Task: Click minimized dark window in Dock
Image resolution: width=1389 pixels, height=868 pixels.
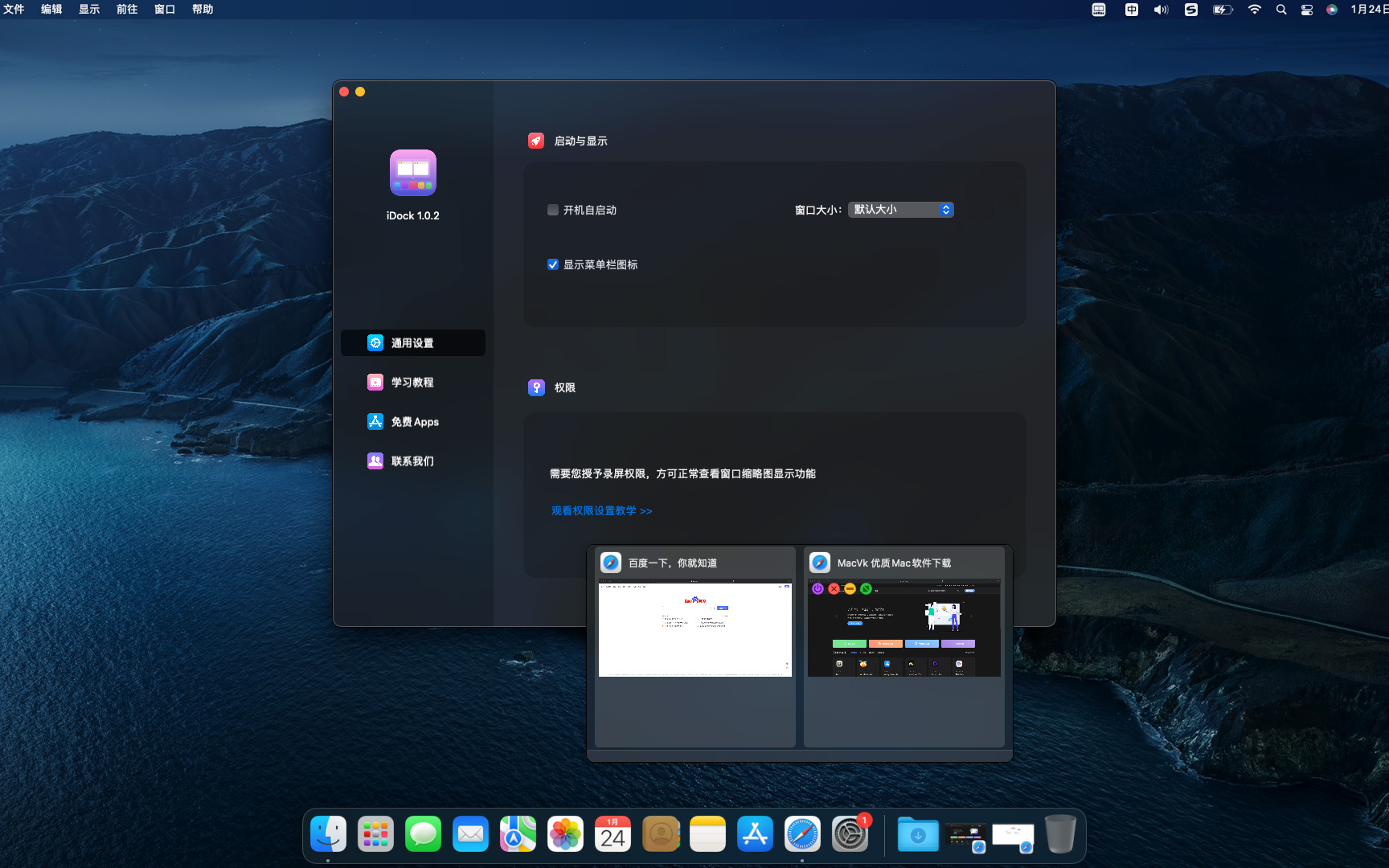Action: tap(965, 836)
